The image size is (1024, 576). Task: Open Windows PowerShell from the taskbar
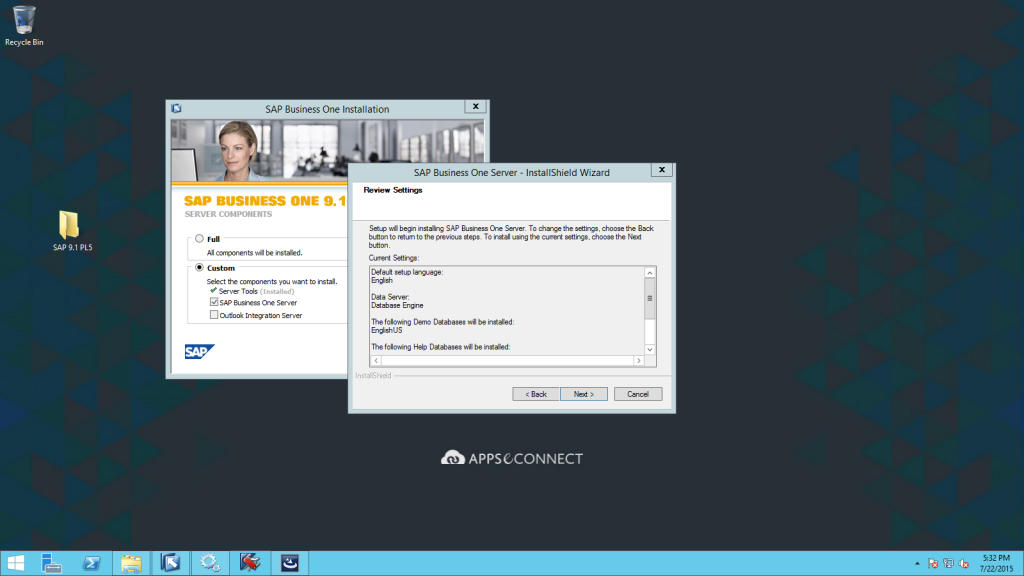(x=91, y=563)
